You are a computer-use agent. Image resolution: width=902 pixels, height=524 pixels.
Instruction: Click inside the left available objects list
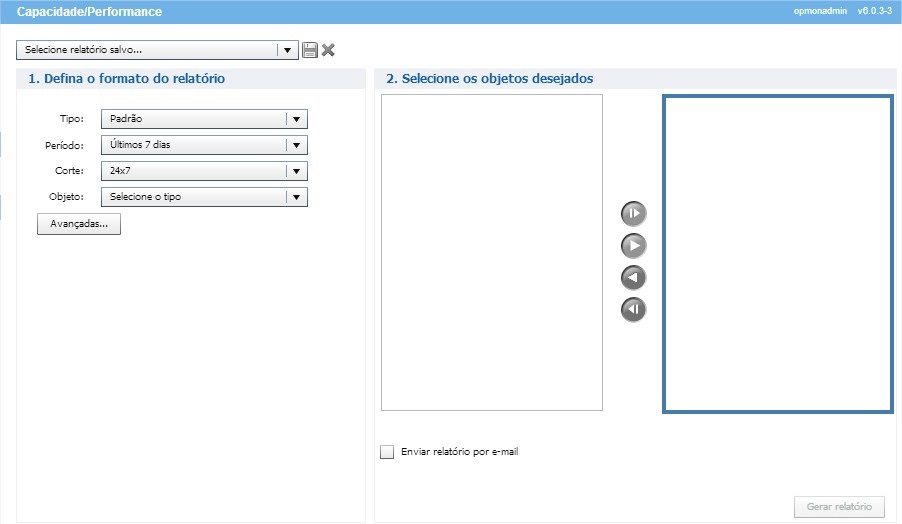[x=491, y=252]
